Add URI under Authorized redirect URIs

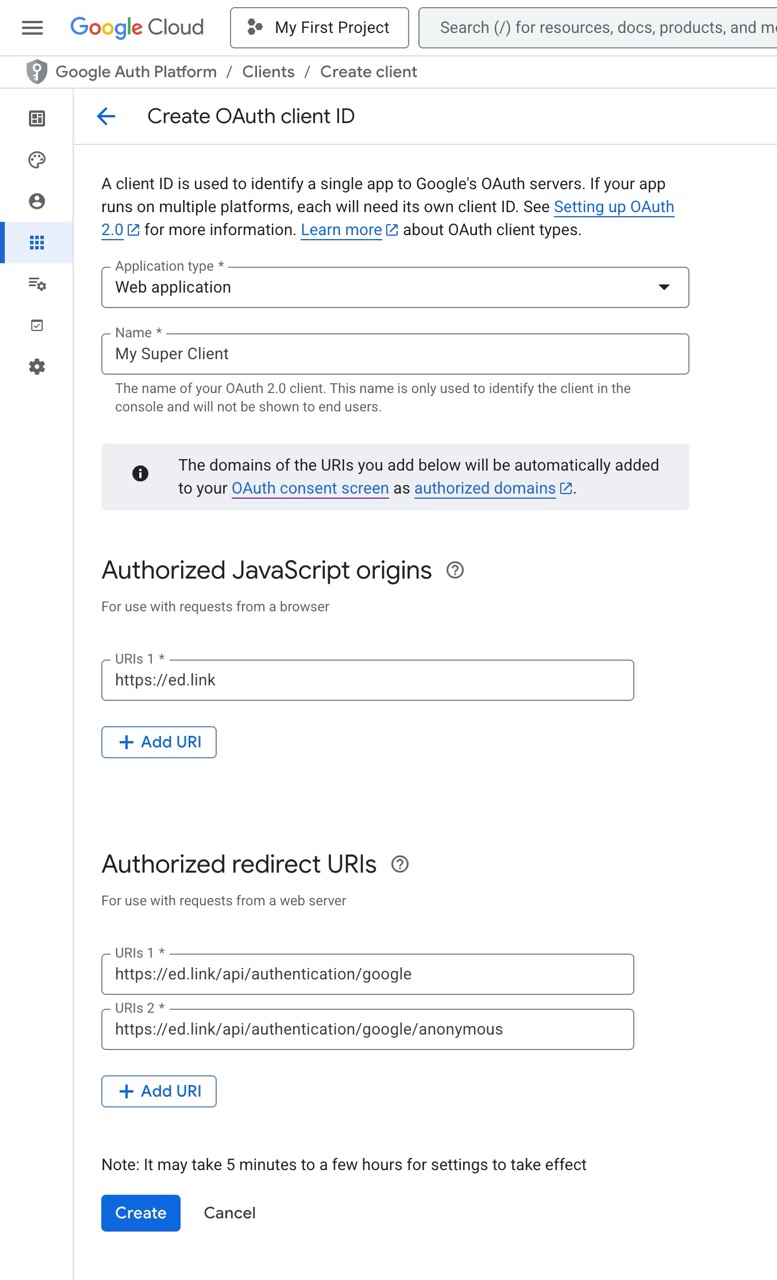[x=159, y=1091]
